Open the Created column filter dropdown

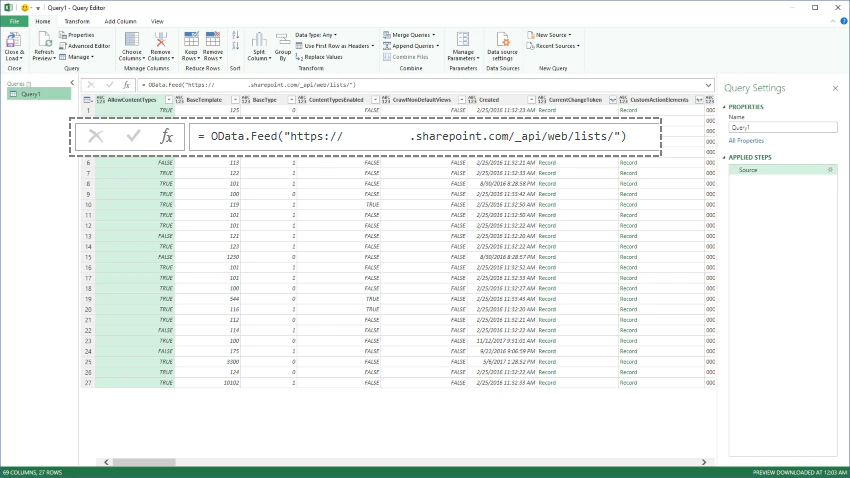tap(531, 100)
